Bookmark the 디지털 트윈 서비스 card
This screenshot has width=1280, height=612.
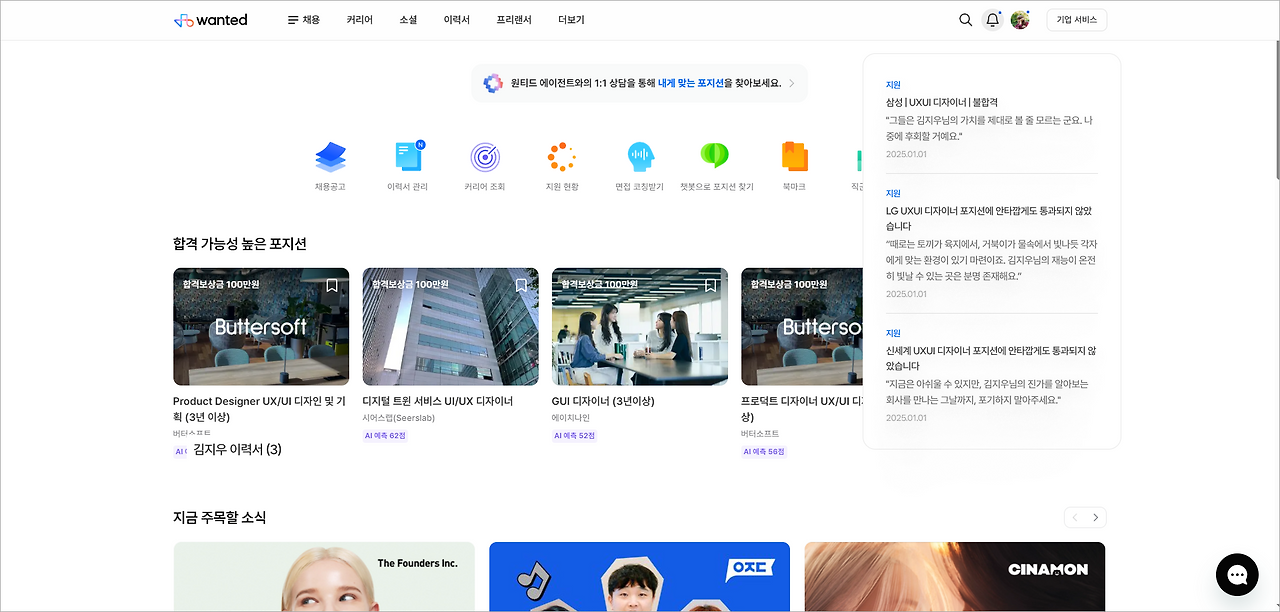521,285
